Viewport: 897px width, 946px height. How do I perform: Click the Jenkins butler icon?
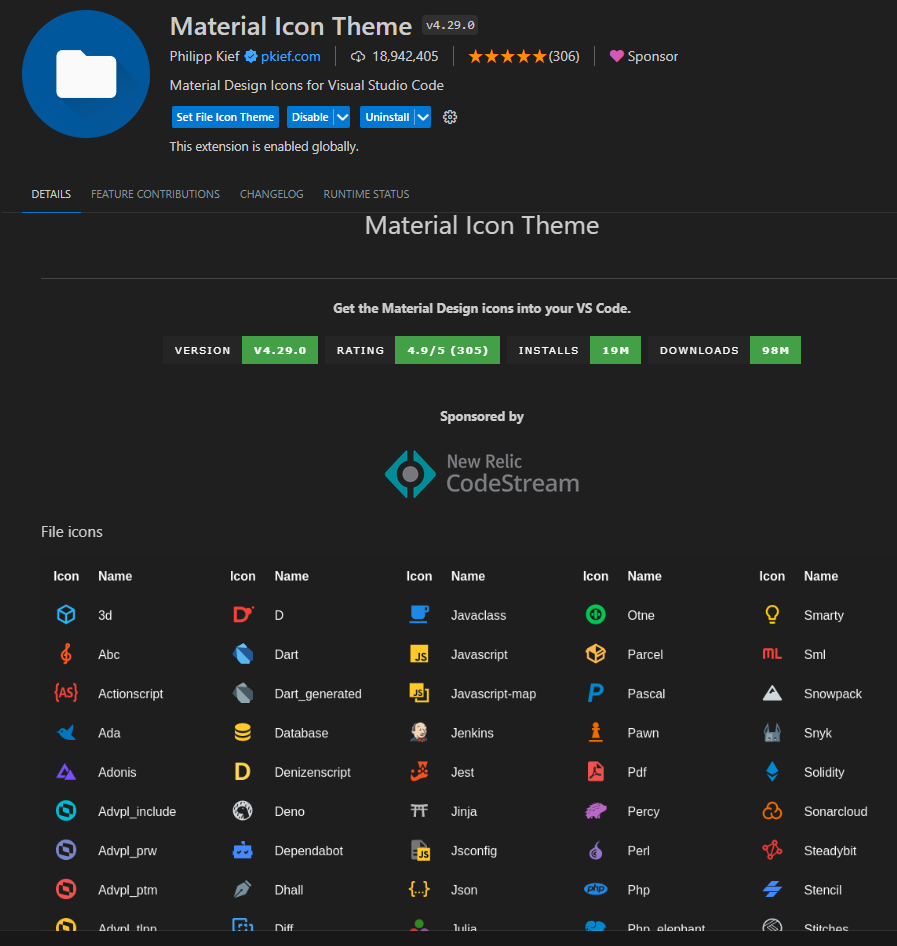coord(419,732)
